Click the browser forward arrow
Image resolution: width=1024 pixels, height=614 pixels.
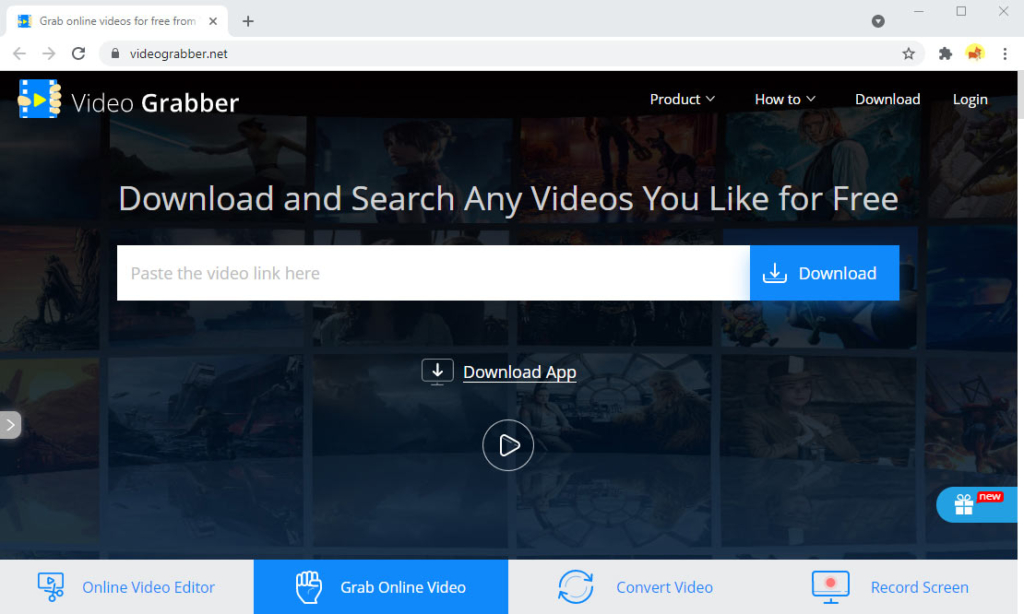point(49,54)
